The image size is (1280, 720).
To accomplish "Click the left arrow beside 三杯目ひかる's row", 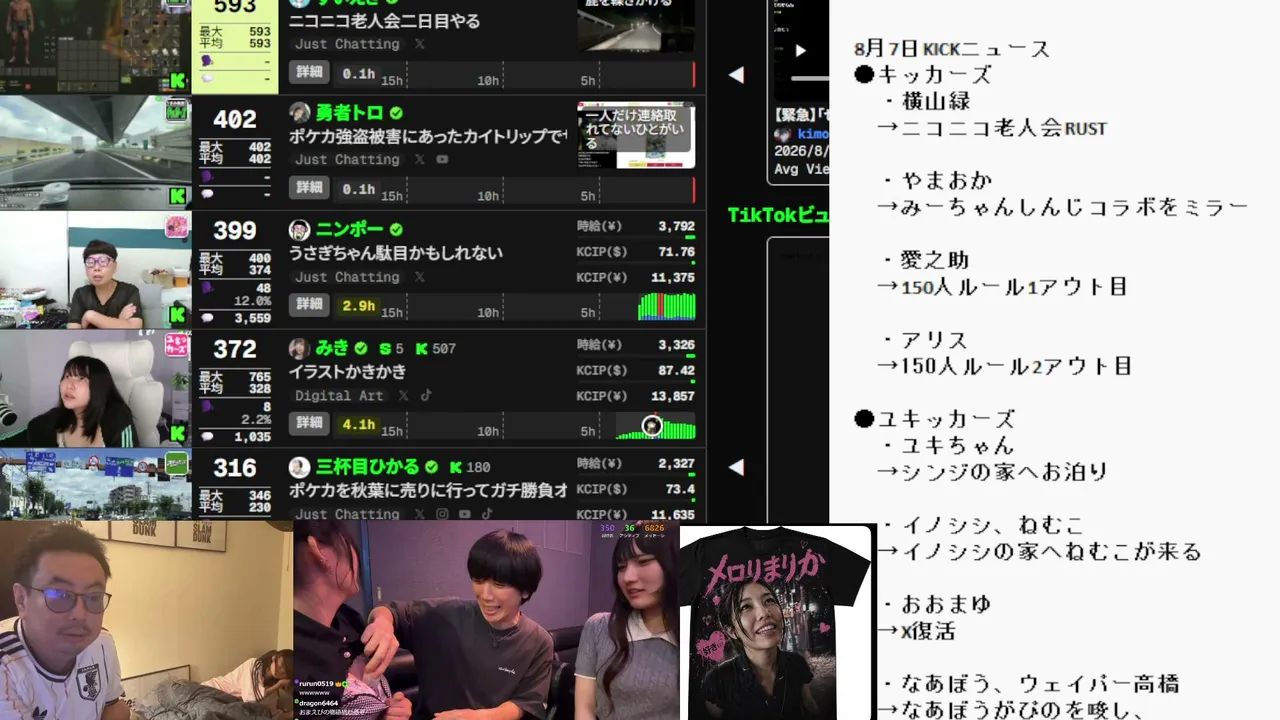I will pyautogui.click(x=736, y=467).
